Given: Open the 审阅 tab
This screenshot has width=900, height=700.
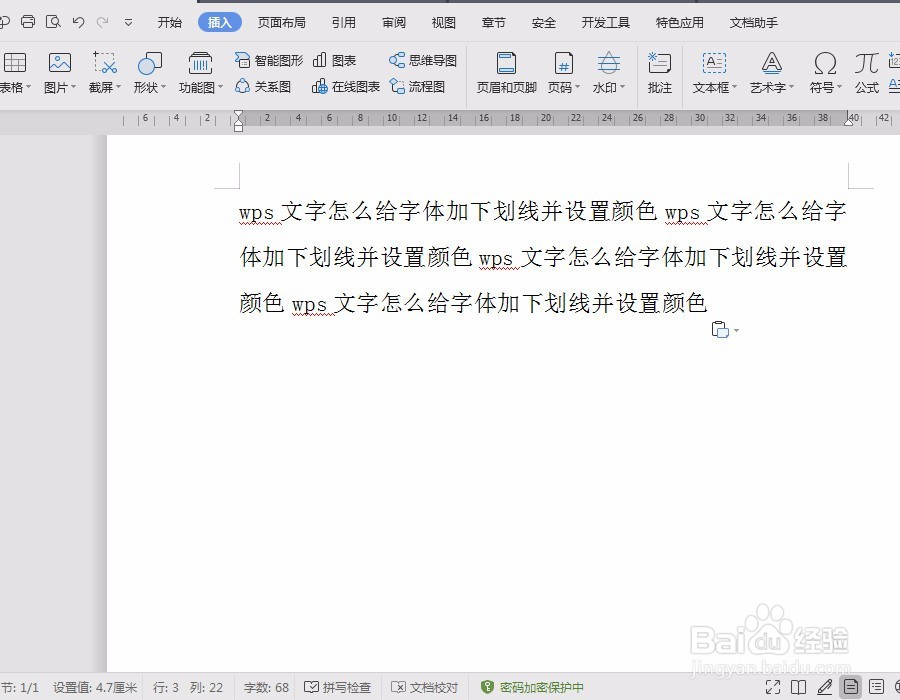Looking at the screenshot, I should tap(394, 22).
